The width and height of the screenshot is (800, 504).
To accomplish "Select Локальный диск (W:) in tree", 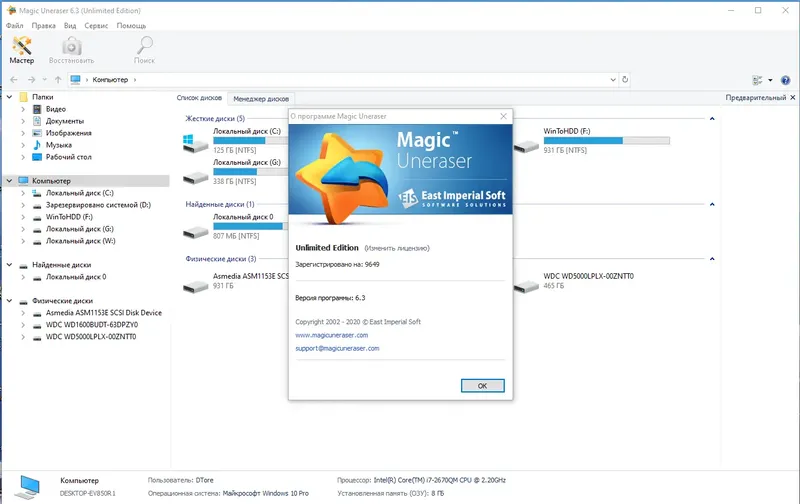I will tap(81, 241).
